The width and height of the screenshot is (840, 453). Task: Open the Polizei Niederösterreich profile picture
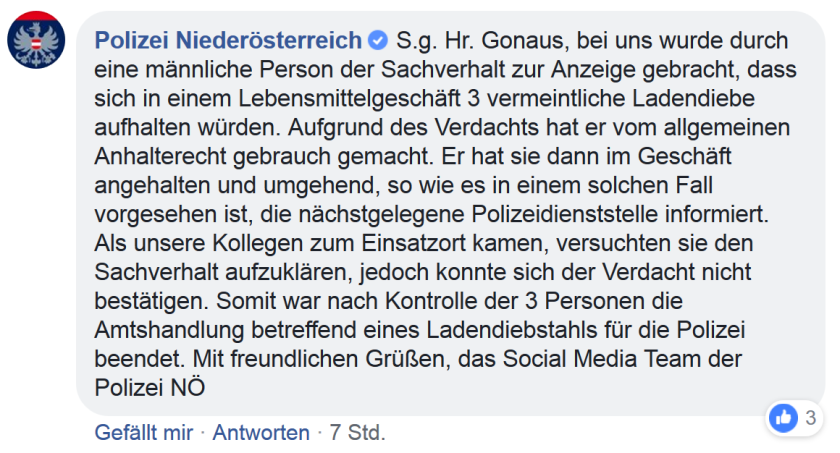tap(36, 40)
